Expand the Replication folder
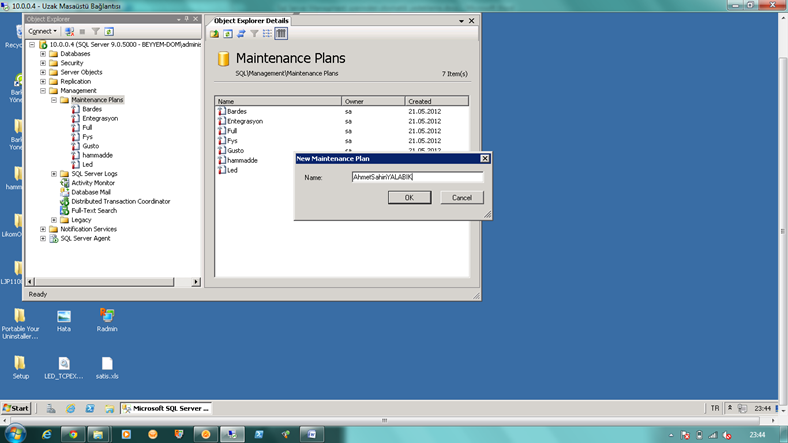This screenshot has height=443, width=788. (x=43, y=81)
